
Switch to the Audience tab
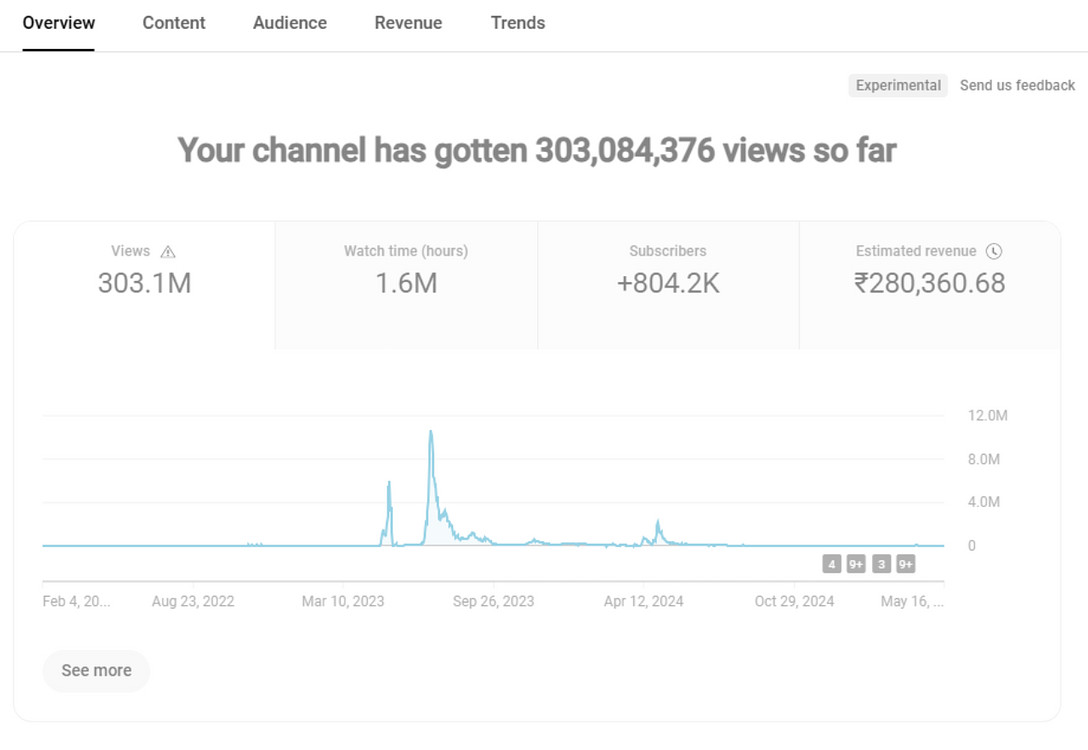[289, 23]
